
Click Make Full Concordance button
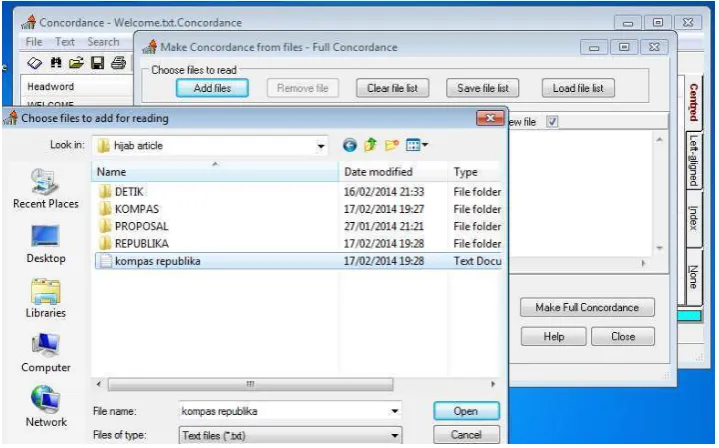(x=587, y=307)
